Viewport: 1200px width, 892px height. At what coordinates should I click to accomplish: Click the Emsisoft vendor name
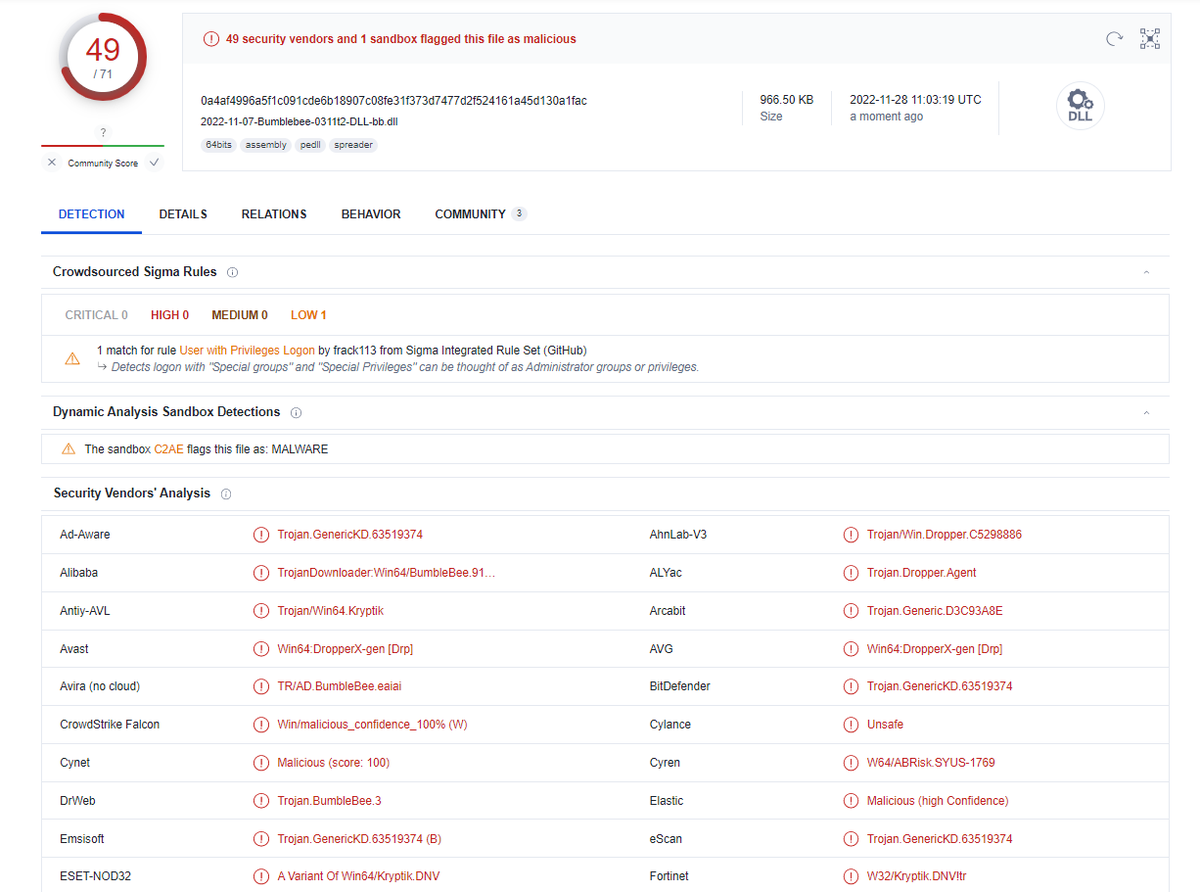tap(82, 839)
